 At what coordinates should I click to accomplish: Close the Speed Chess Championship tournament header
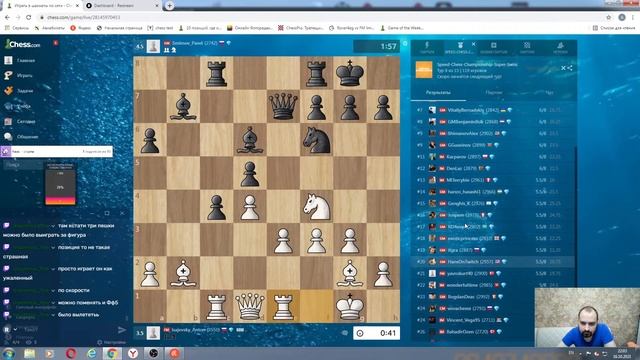[x=563, y=68]
